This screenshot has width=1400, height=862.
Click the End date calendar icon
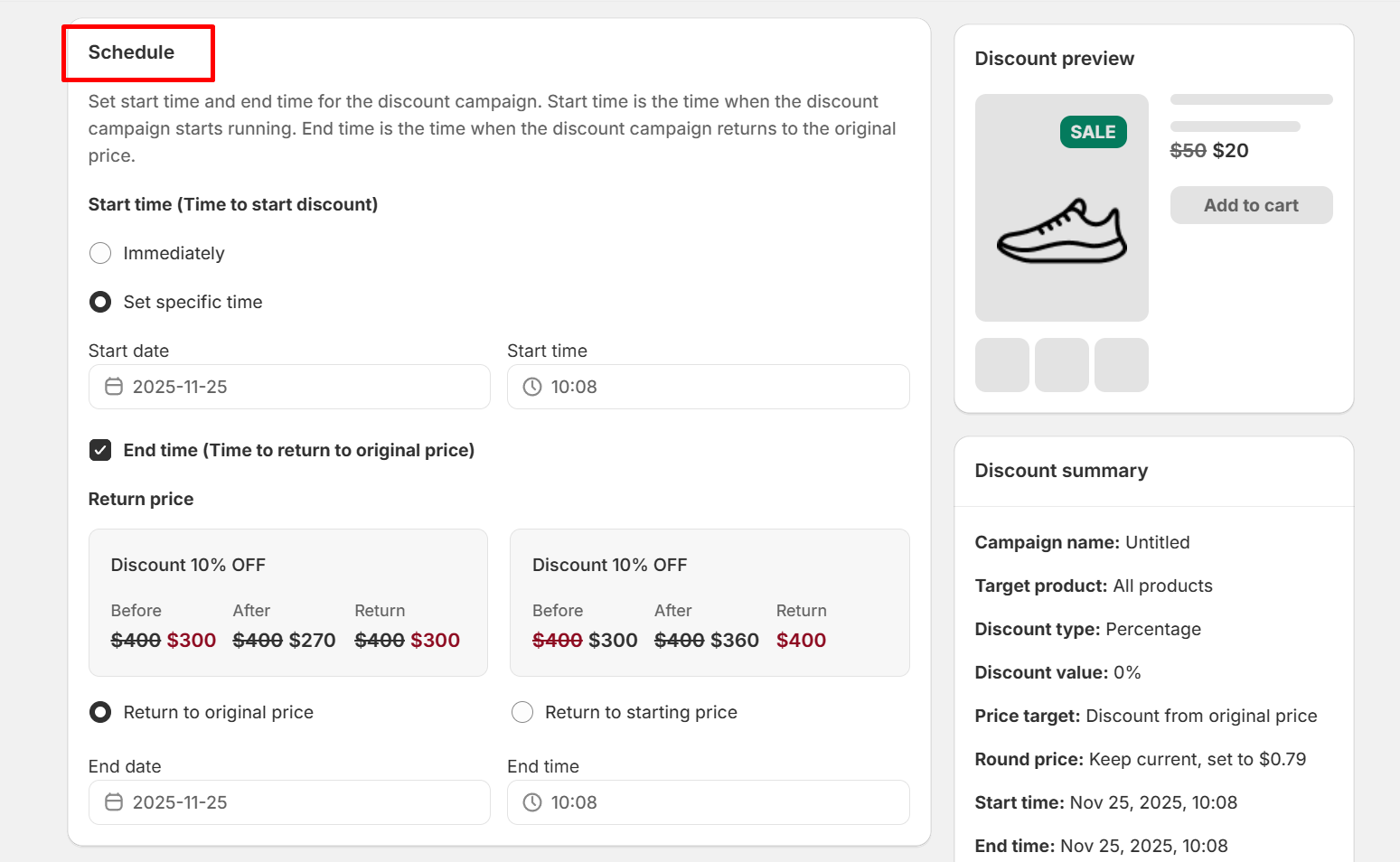click(114, 802)
